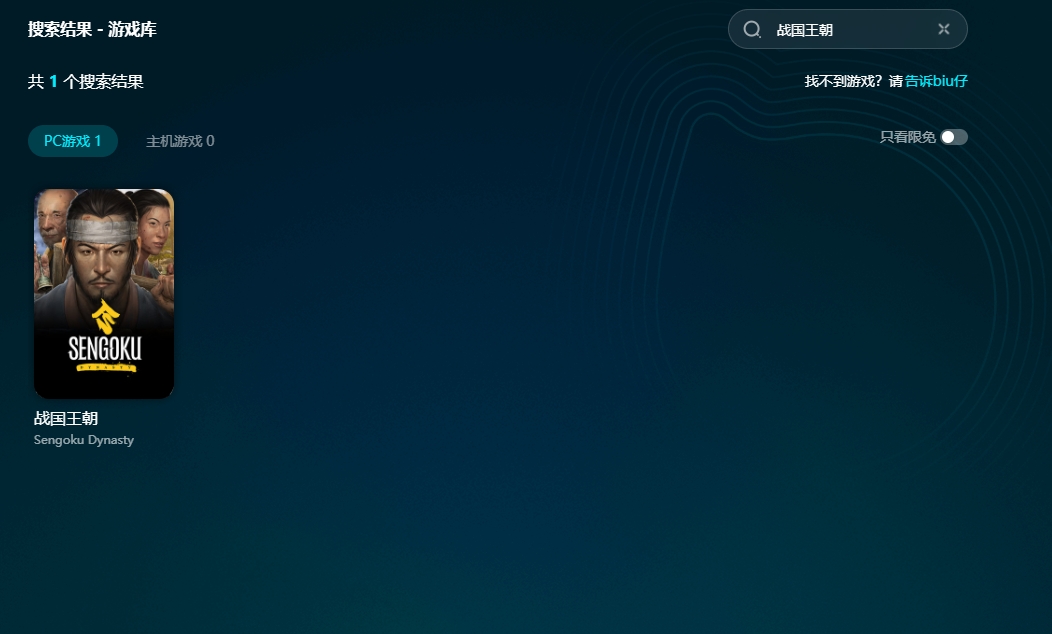Click the 找不到游戏？请 text

click(853, 81)
